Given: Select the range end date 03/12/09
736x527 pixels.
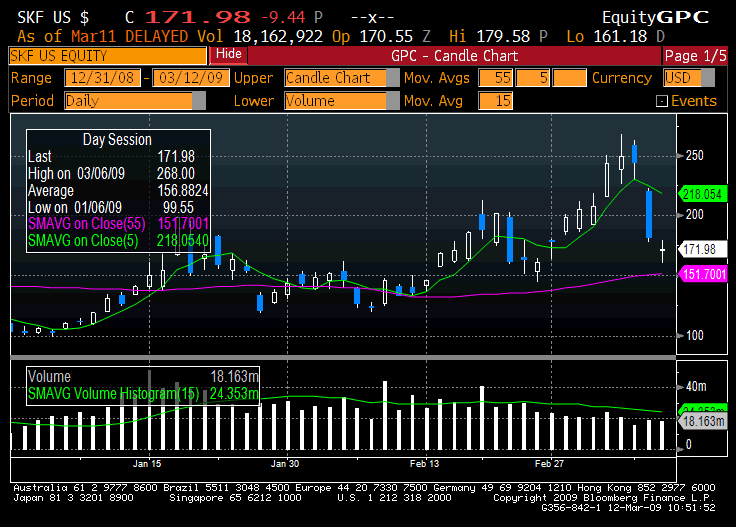Looking at the screenshot, I should [x=191, y=78].
